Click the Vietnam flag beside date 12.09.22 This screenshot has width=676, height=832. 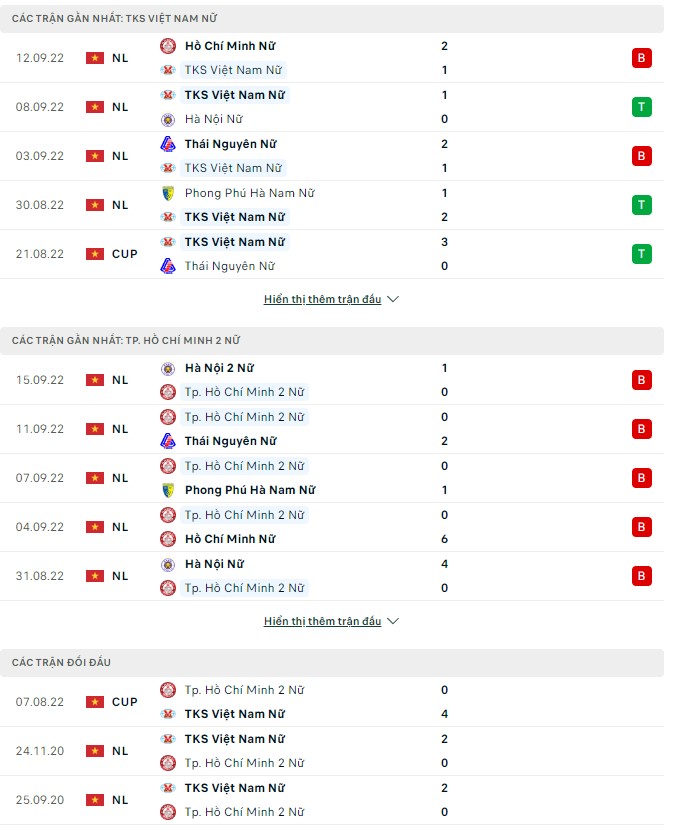(x=97, y=57)
